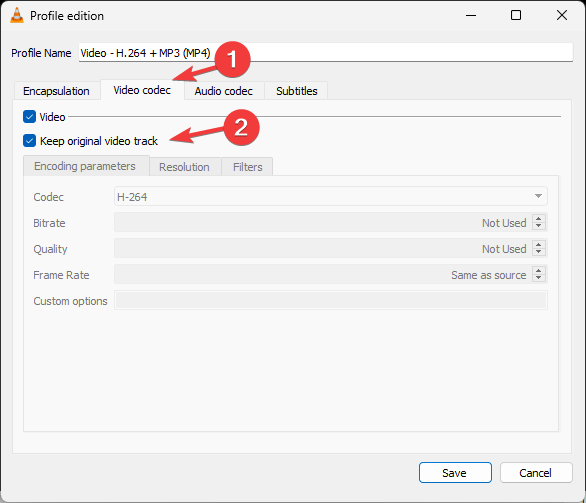Cancel the profile edition dialog
Screen dimensions: 586x503
click(536, 473)
